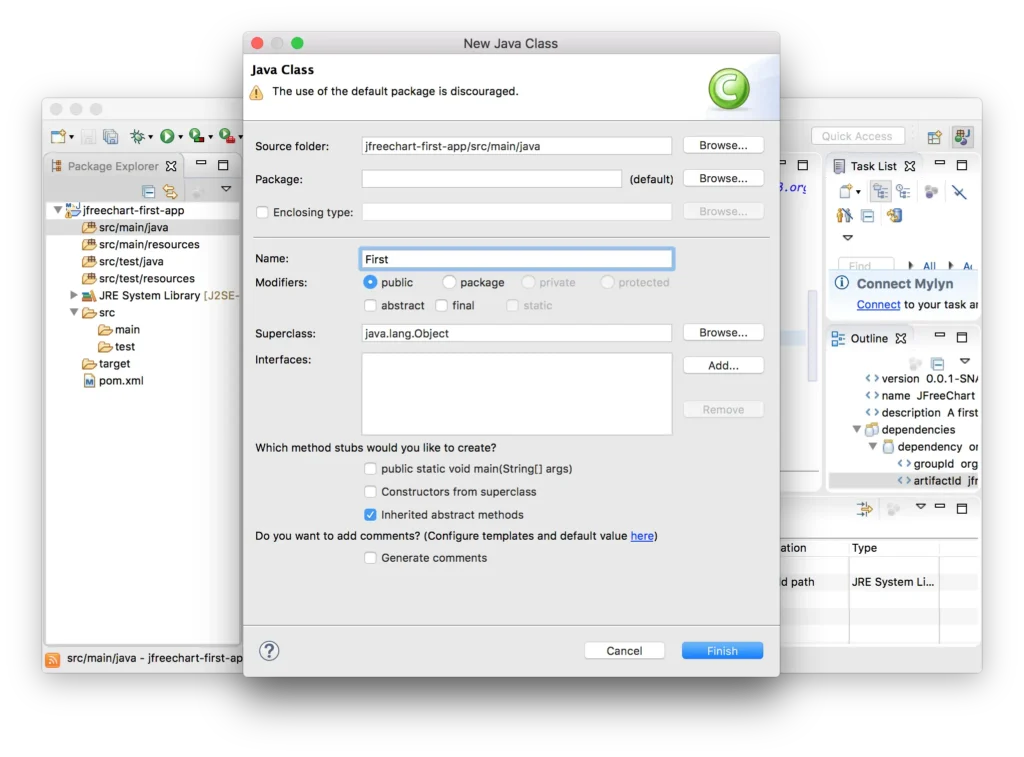Click the Save All toolbar icon
The width and height of the screenshot is (1024, 757).
[111, 136]
